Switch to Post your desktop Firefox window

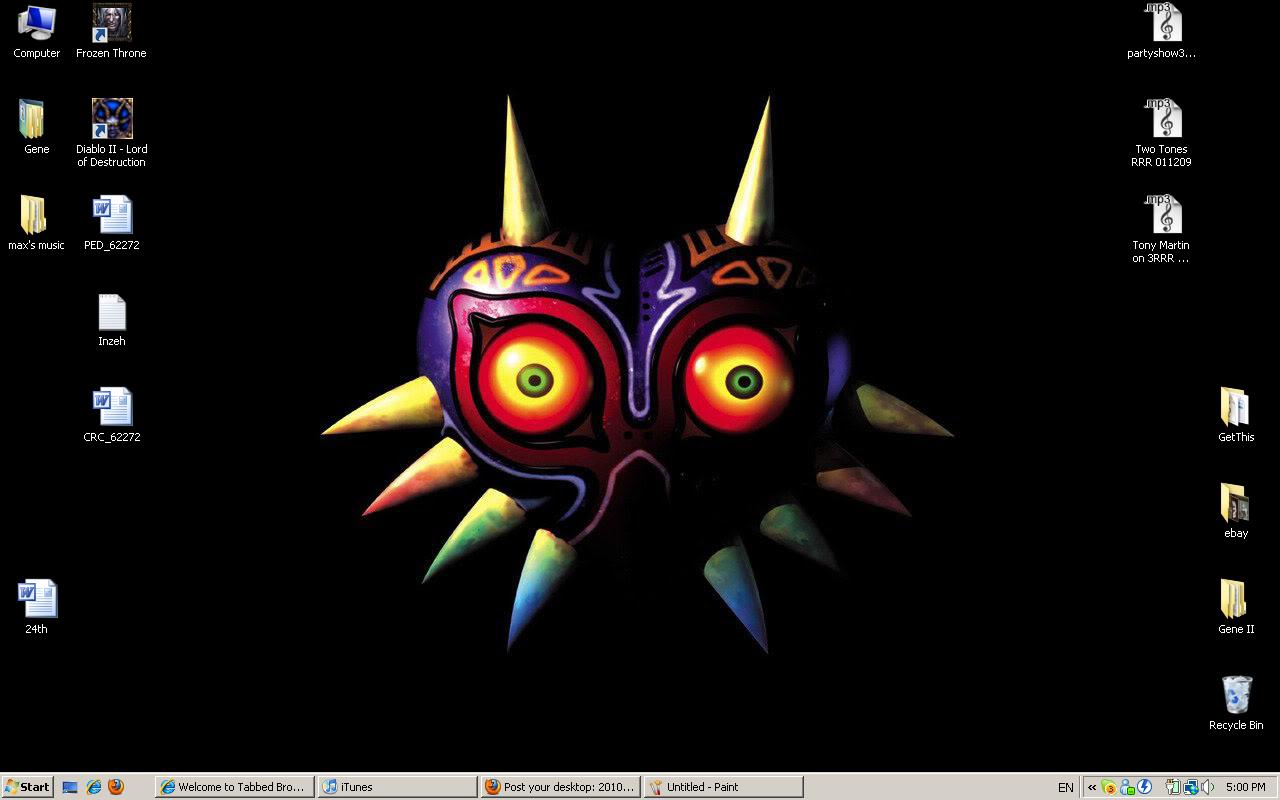(560, 787)
